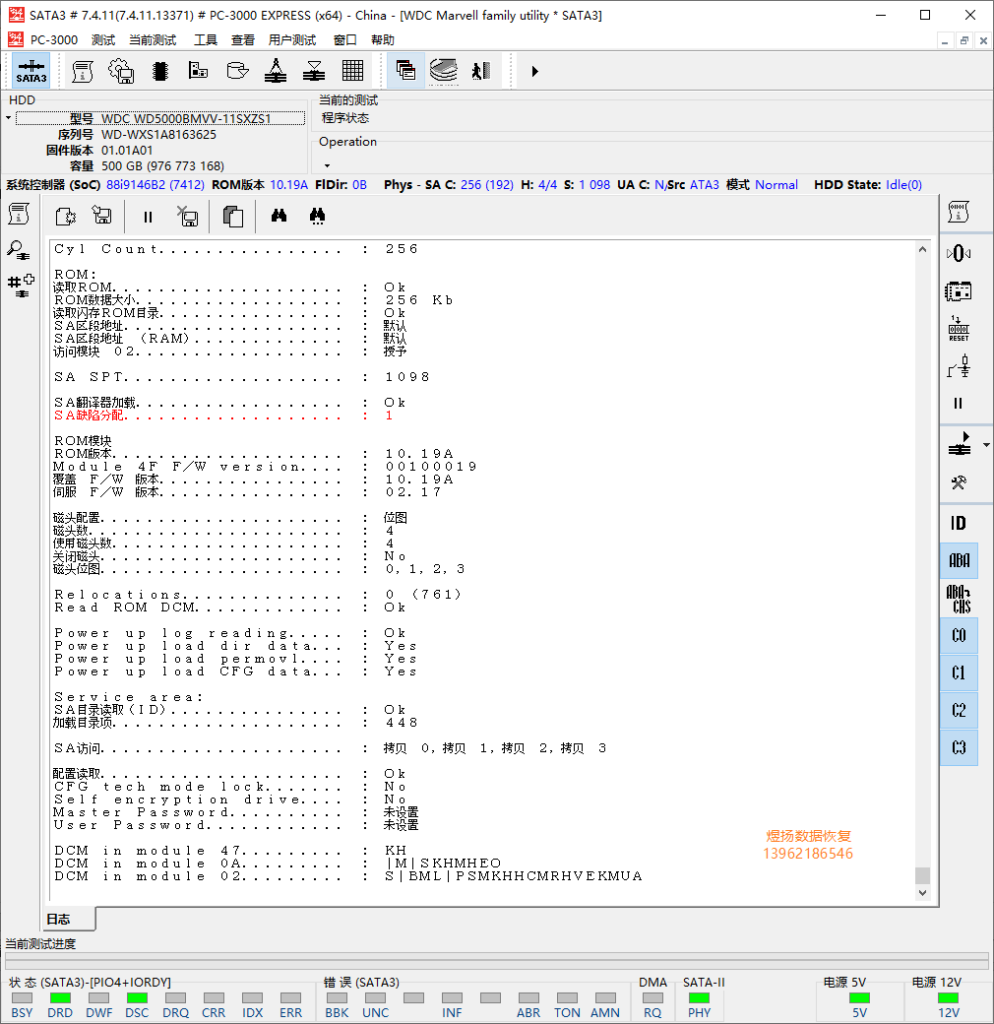
Task: Click the binoculars find icon
Action: click(279, 216)
